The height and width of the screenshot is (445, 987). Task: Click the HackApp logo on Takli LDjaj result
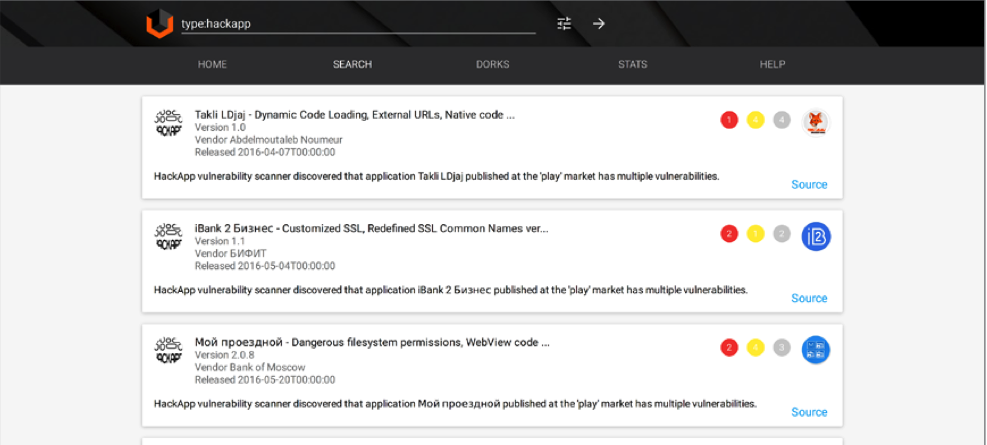pyautogui.click(x=169, y=123)
